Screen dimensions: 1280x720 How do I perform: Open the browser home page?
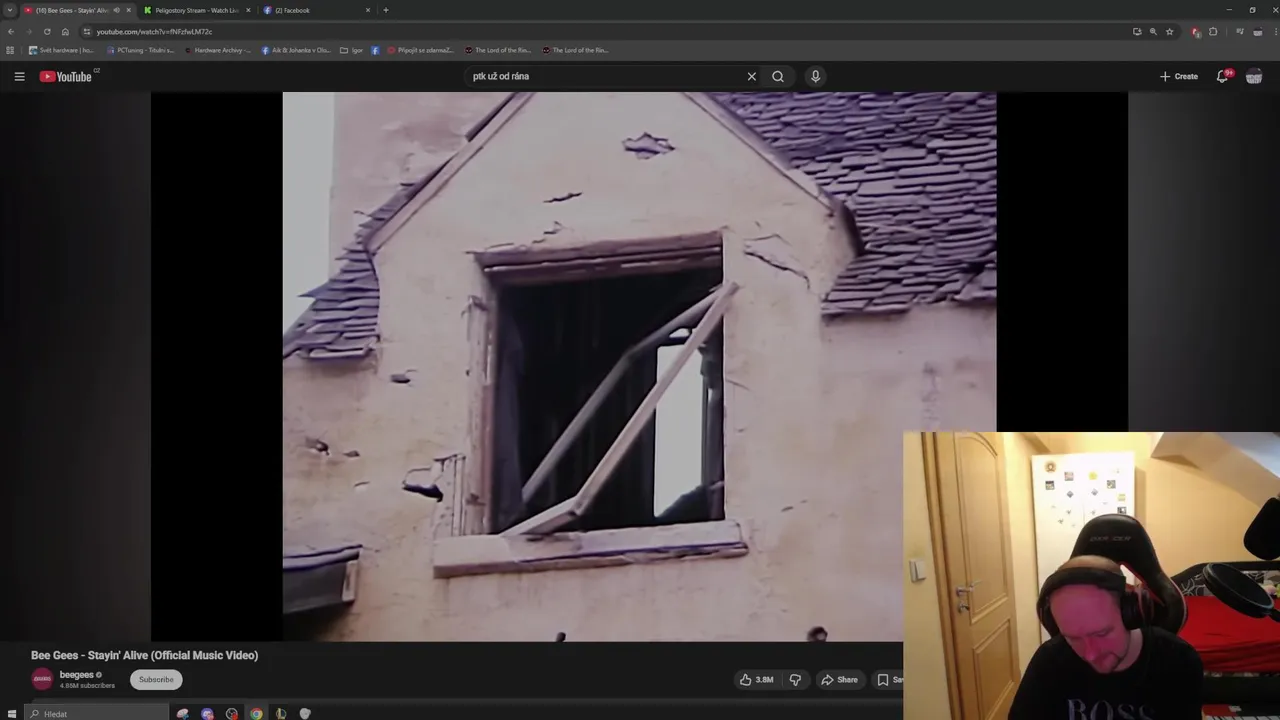[65, 31]
